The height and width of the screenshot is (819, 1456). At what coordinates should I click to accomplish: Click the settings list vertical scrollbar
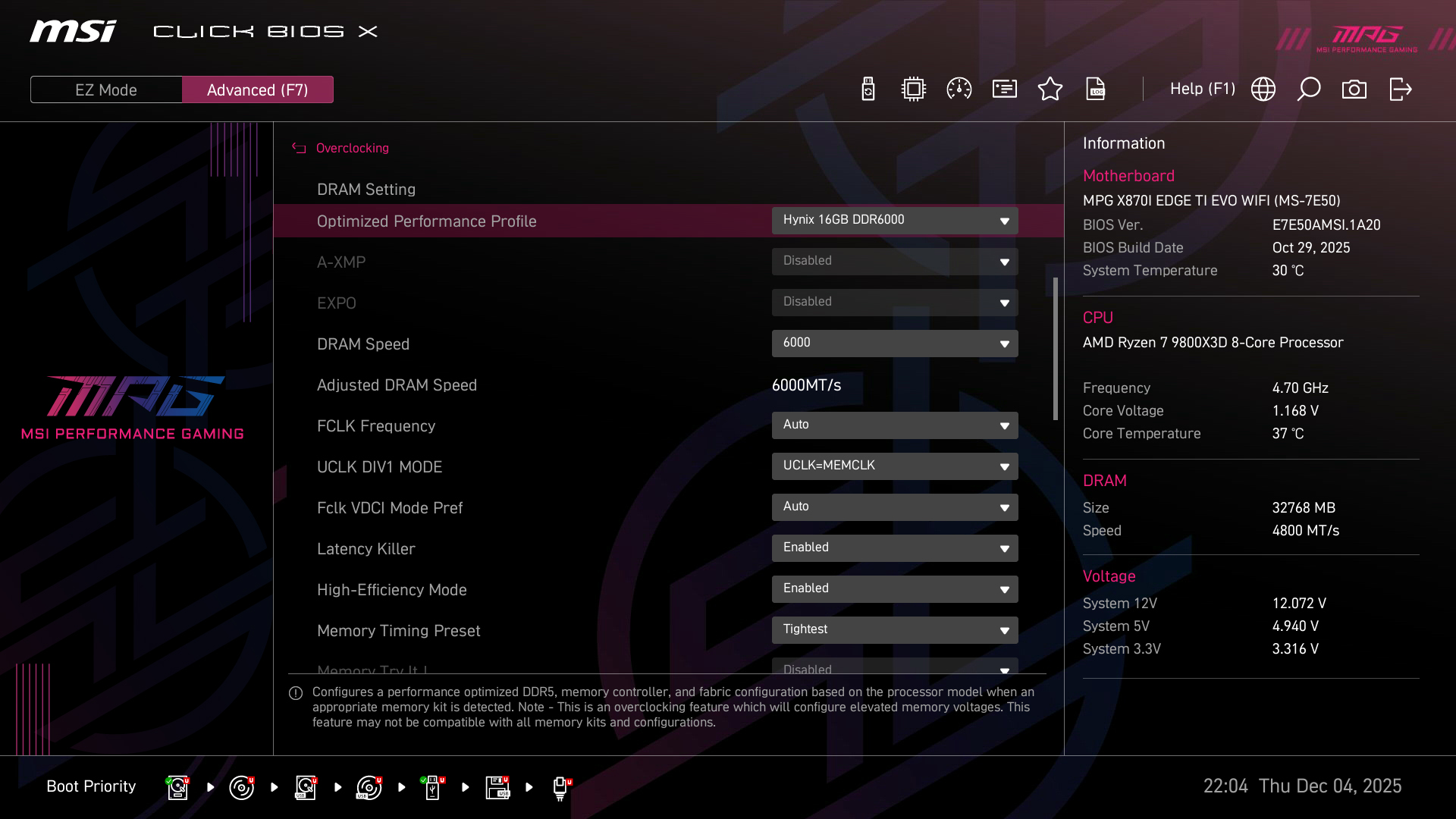point(1055,349)
